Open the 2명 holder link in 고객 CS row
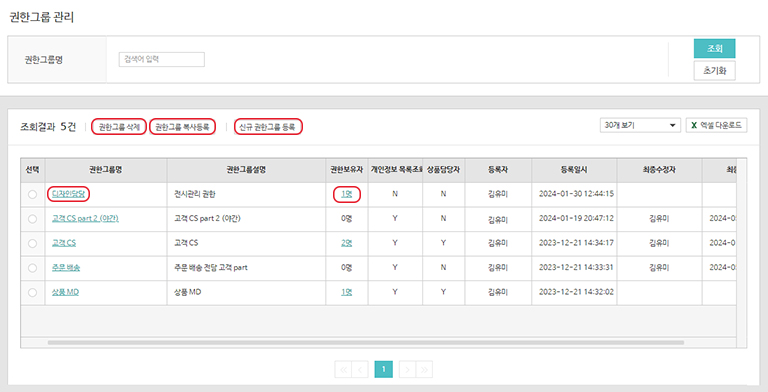 pyautogui.click(x=346, y=243)
